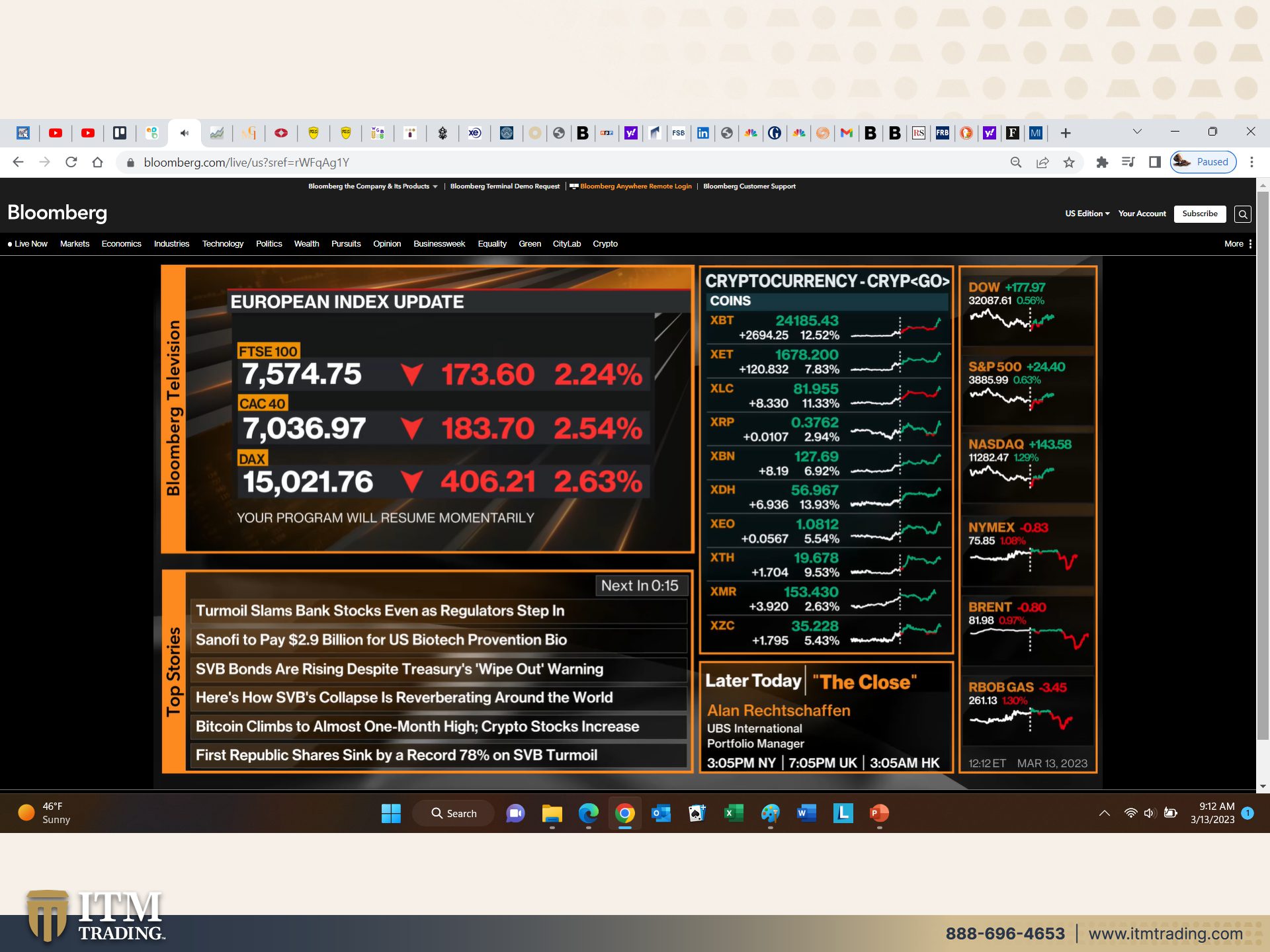This screenshot has width=1270, height=952.
Task: Open the tab search dropdown chevron
Action: pyautogui.click(x=1137, y=132)
